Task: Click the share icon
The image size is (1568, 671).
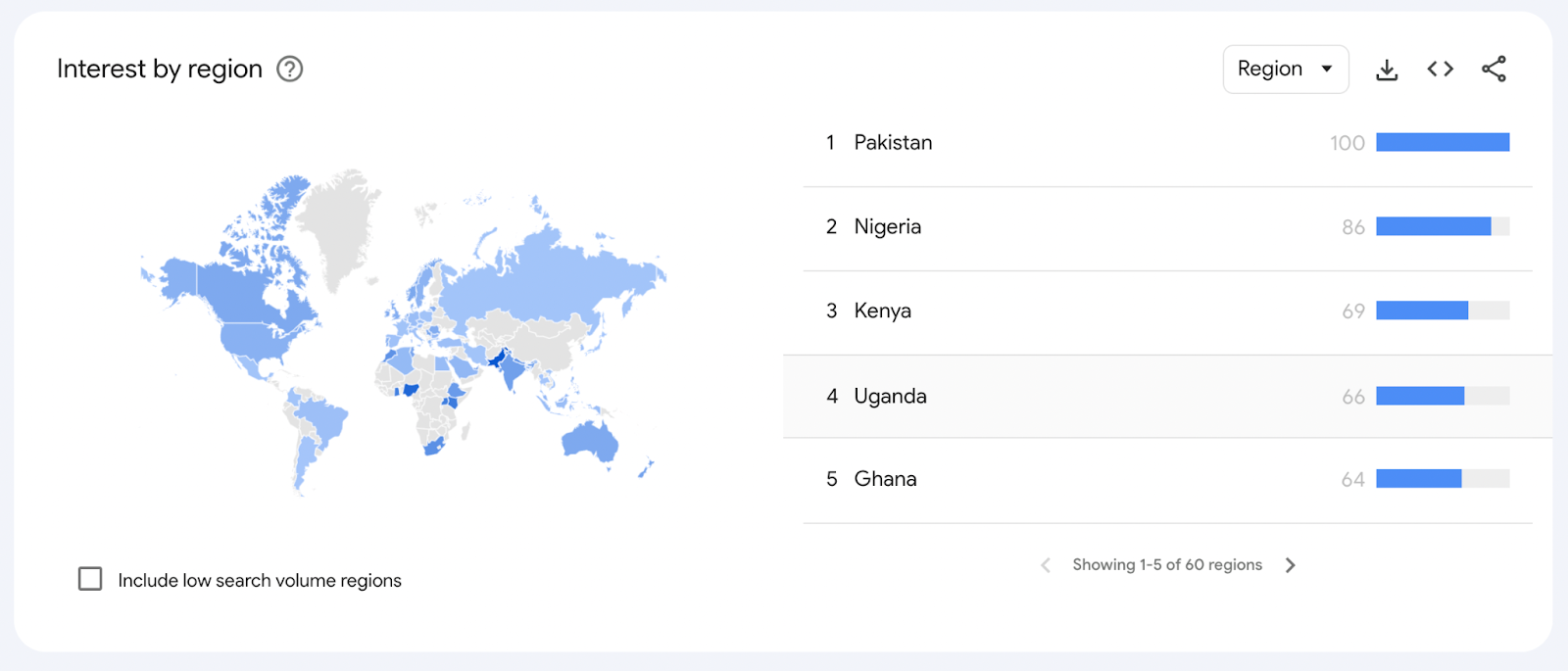Action: (1494, 69)
